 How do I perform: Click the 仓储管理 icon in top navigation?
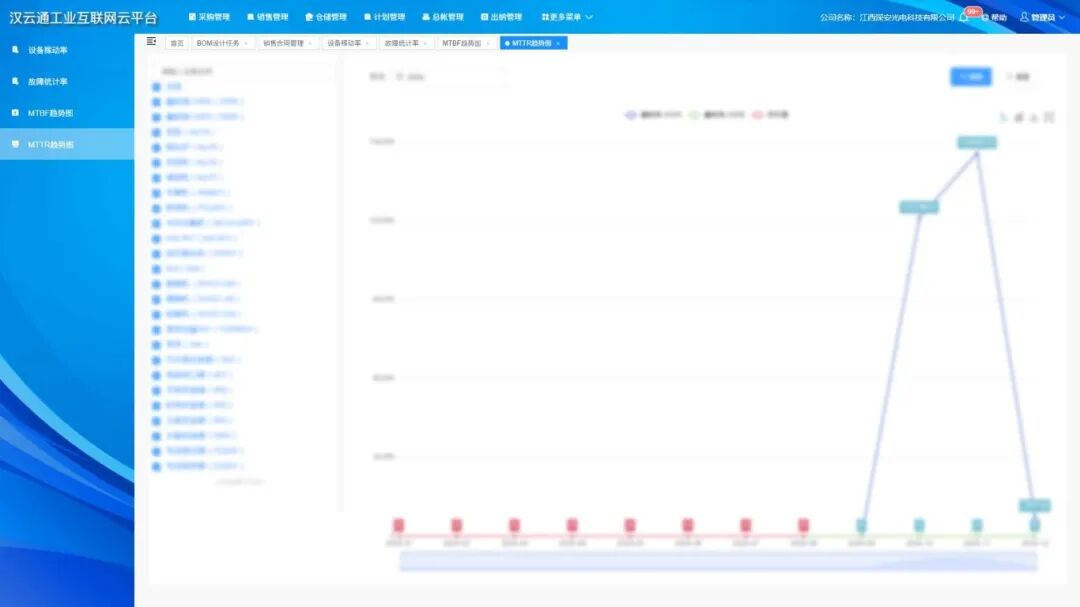309,17
